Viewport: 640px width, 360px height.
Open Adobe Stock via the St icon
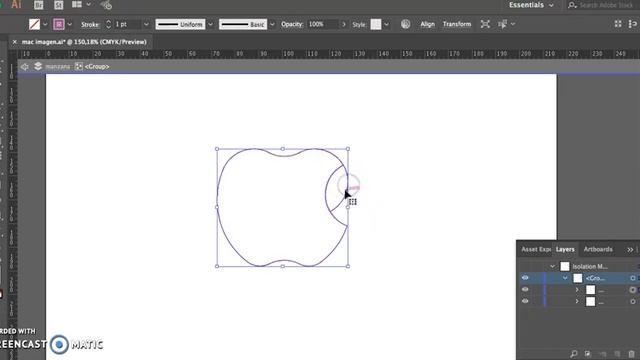point(58,5)
